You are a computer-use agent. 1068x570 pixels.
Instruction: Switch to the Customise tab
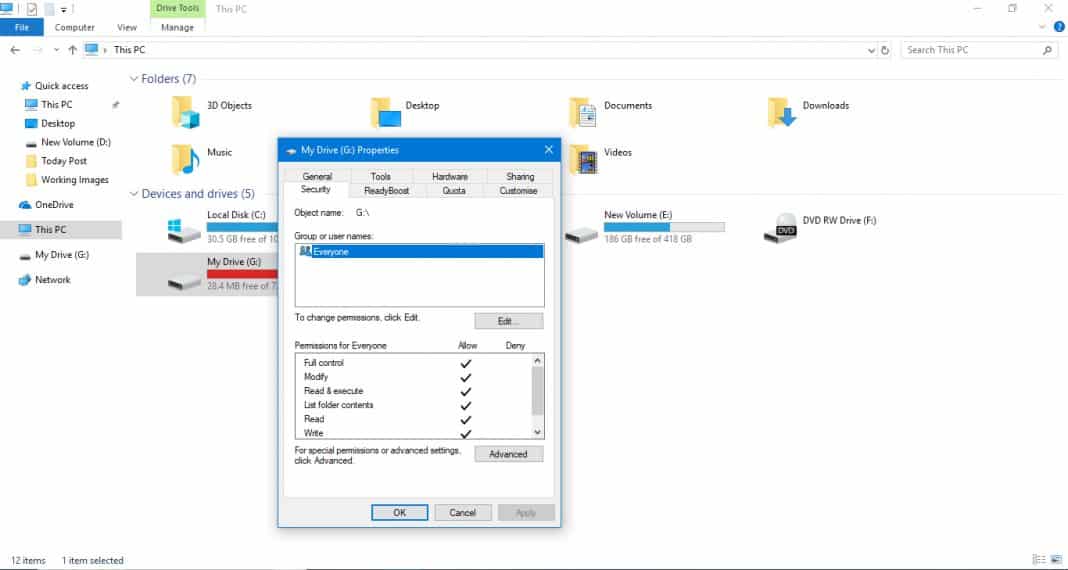click(x=518, y=191)
